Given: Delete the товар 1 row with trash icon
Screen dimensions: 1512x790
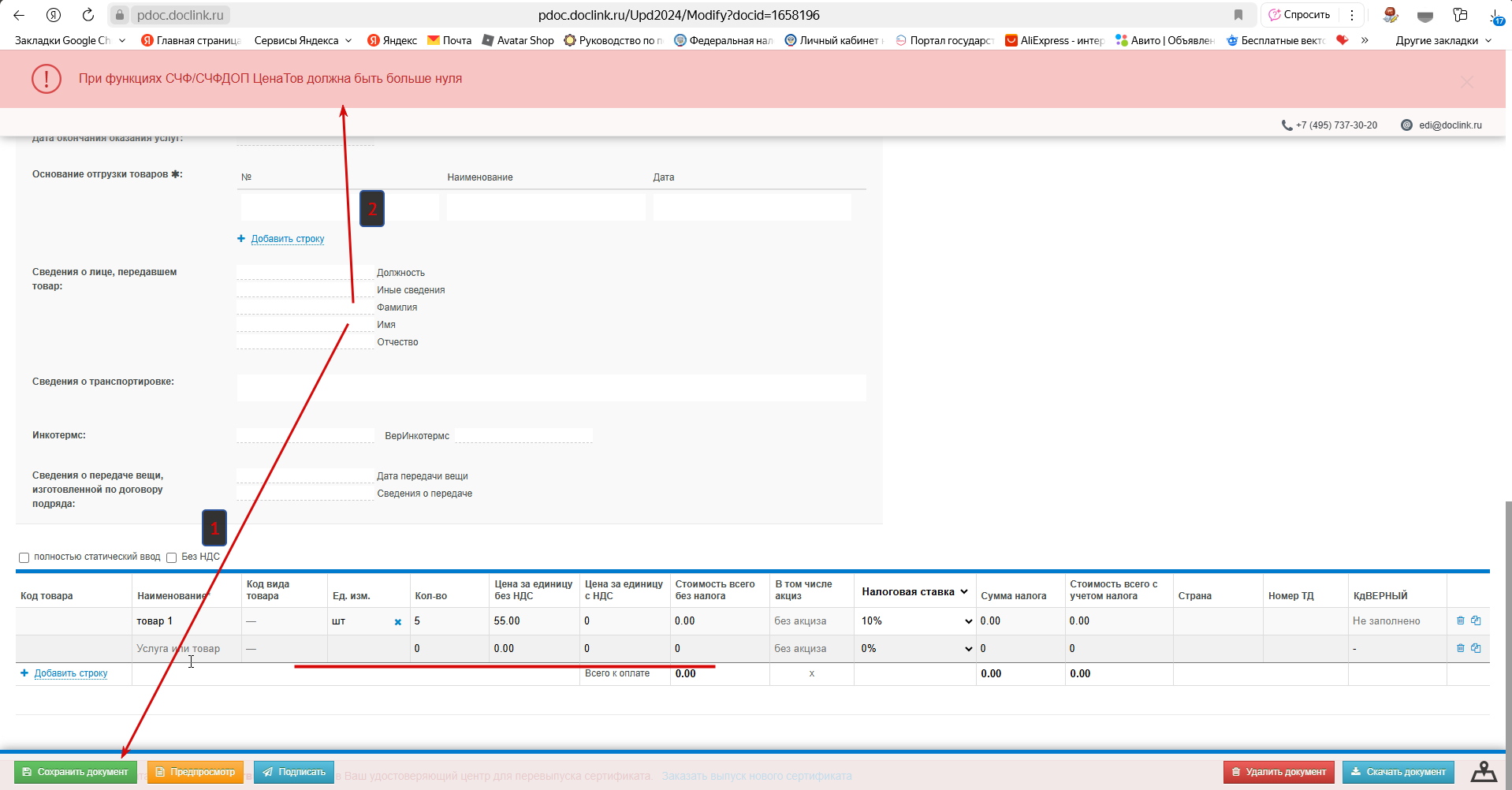Looking at the screenshot, I should click(x=1460, y=620).
